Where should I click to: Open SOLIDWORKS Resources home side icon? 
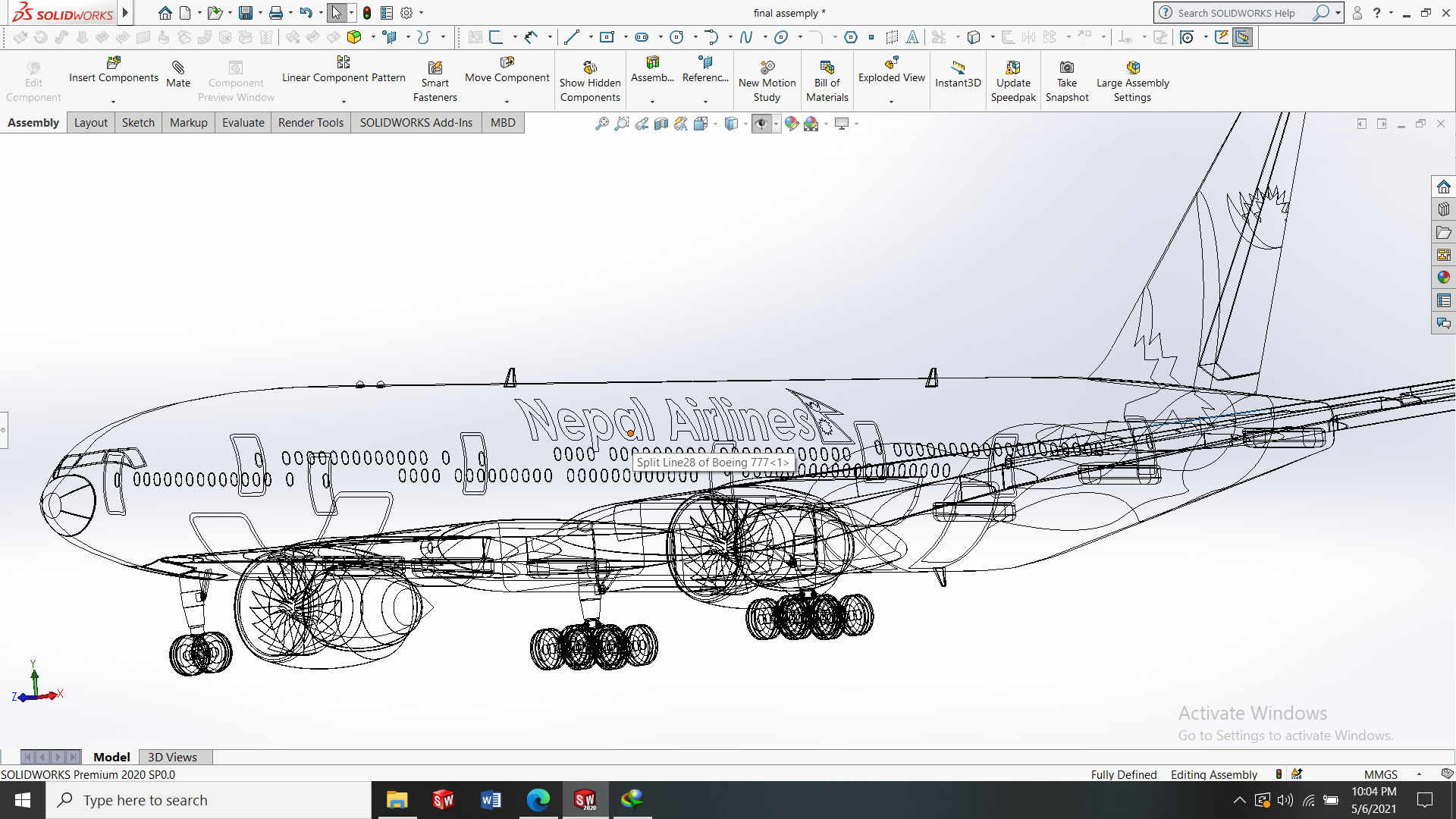click(1443, 187)
